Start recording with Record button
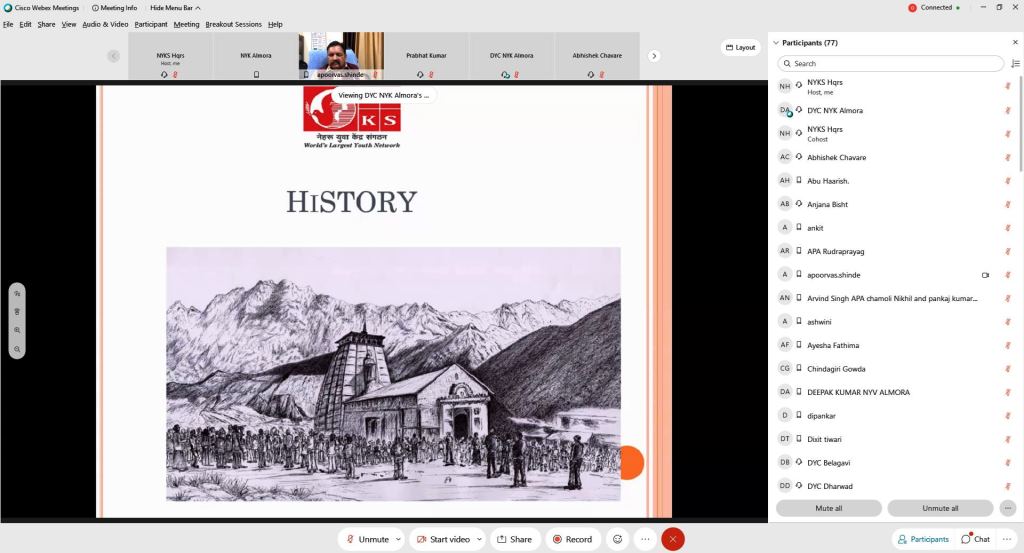 tap(572, 539)
